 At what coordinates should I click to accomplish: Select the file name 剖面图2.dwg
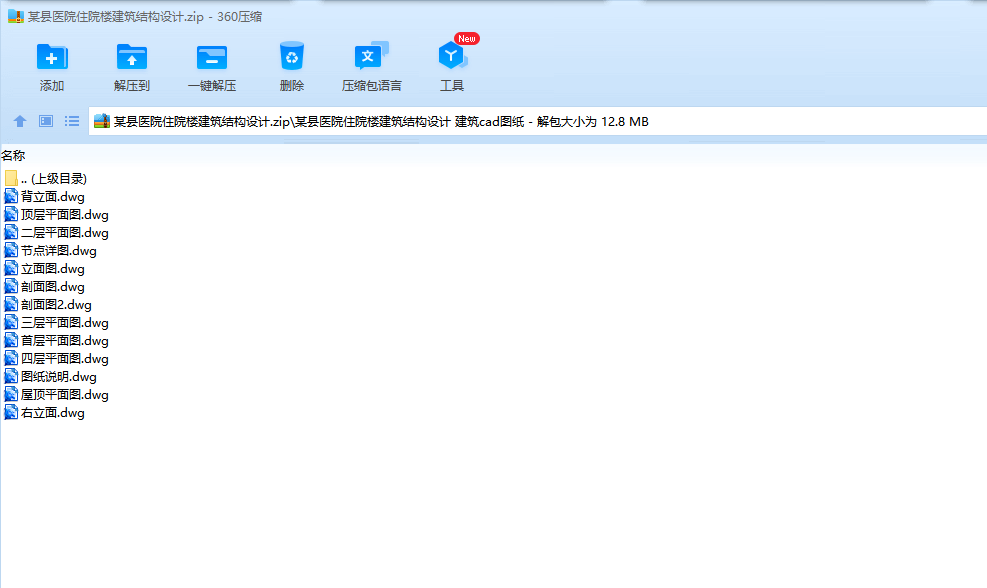(57, 305)
